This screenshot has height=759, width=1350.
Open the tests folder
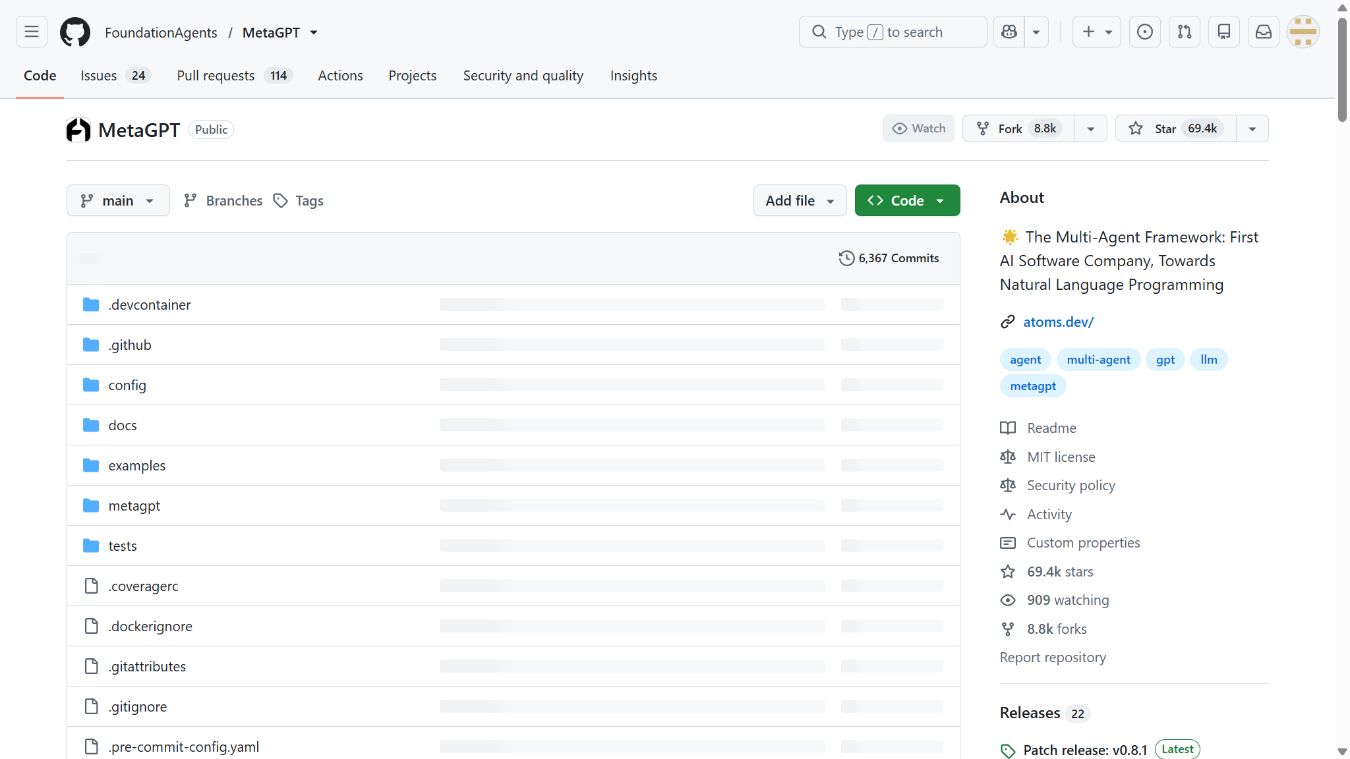click(x=122, y=546)
